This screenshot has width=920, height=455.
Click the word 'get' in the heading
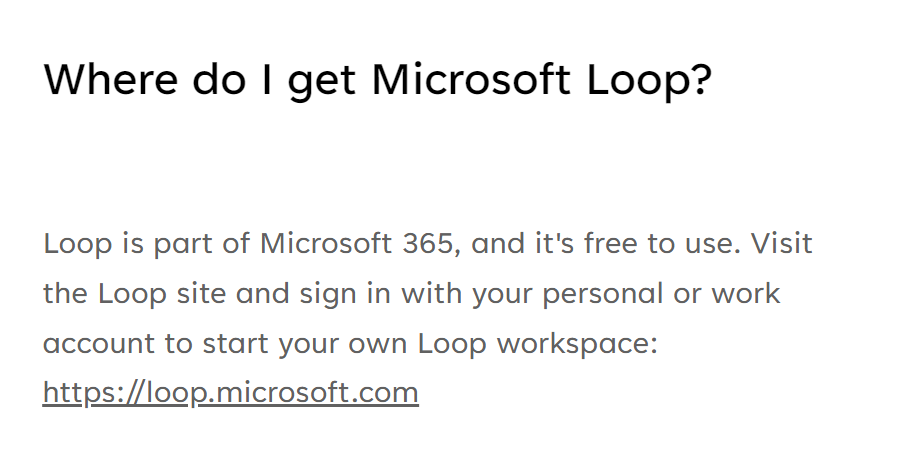[322, 82]
